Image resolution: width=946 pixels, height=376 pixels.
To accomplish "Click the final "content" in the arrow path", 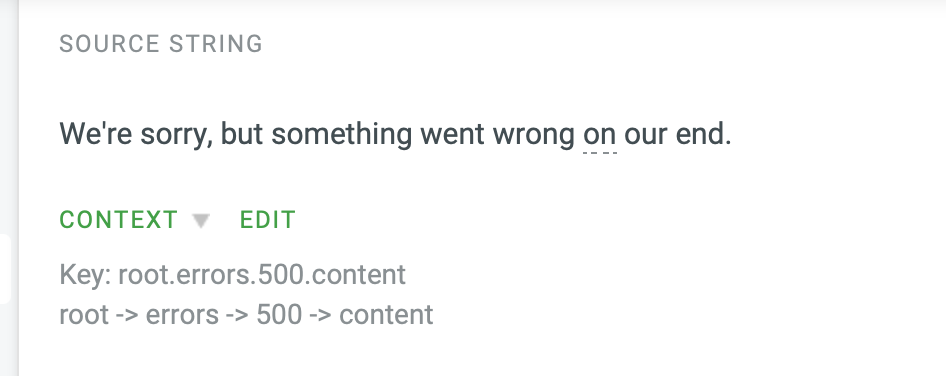I will 386,314.
